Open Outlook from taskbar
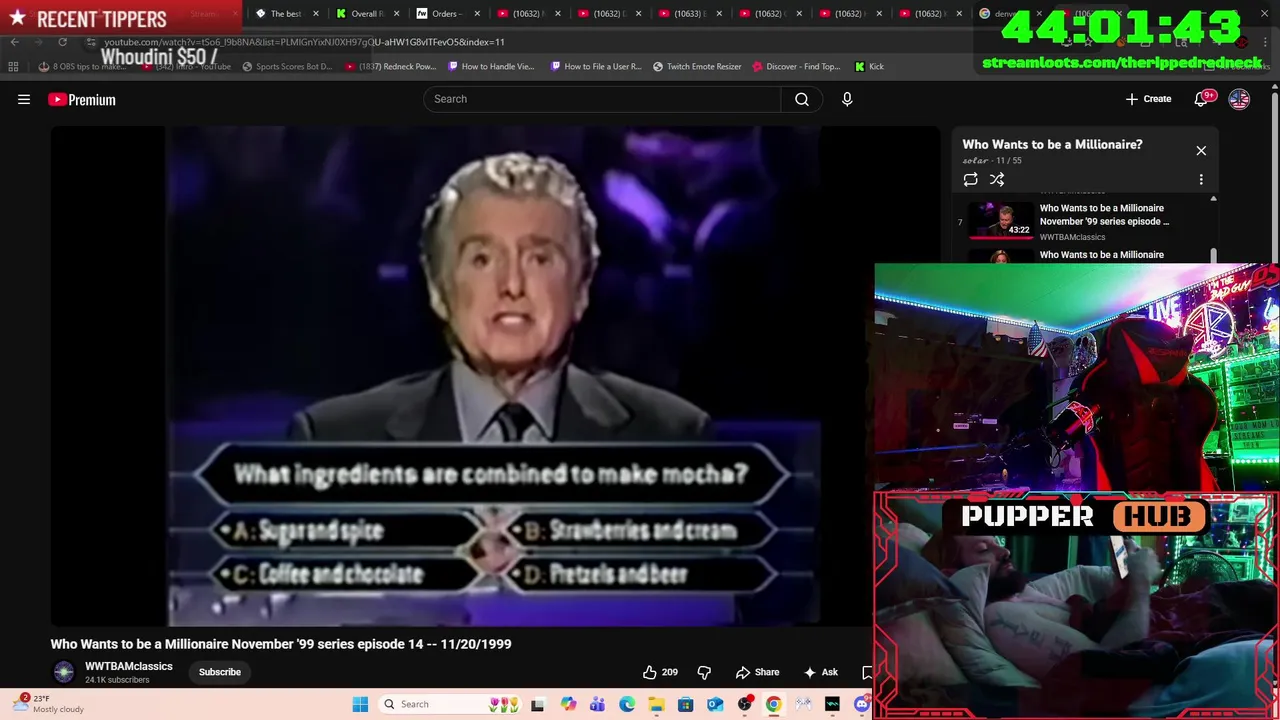Screen dimensions: 1280x720 (x=715, y=704)
